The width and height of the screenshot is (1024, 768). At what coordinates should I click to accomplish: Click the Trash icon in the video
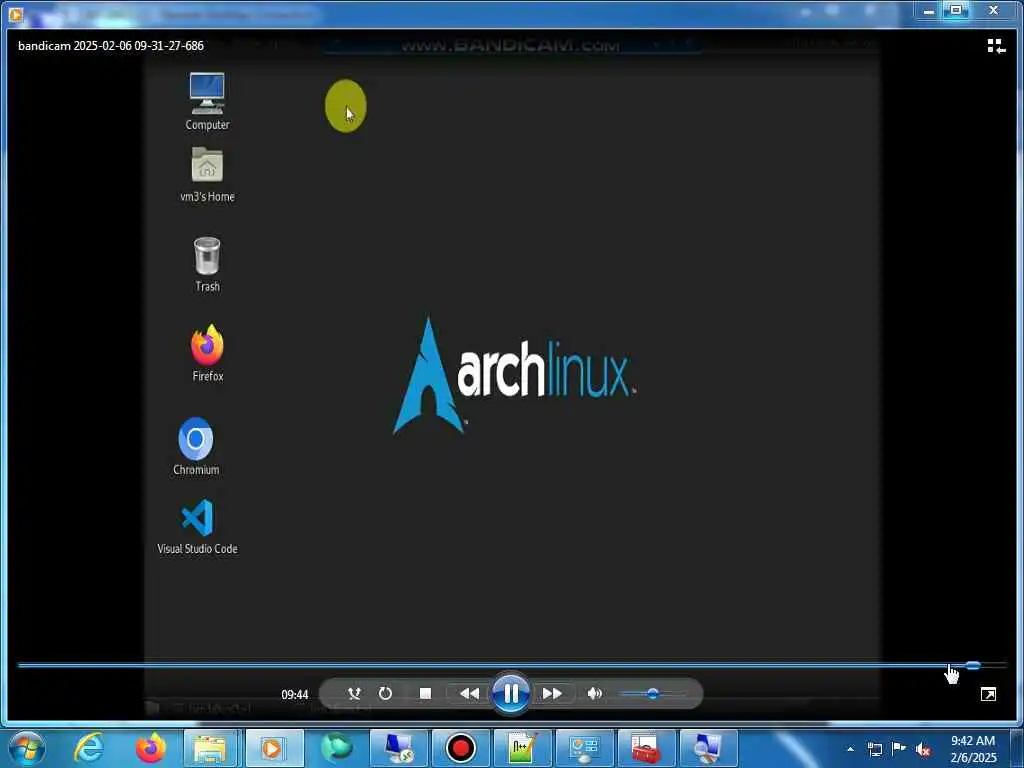[x=207, y=264]
